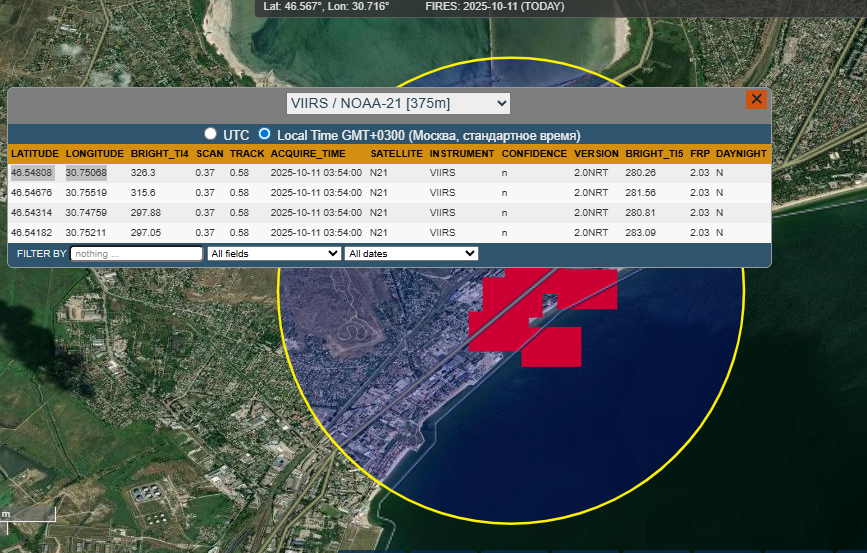Click the CONFIDENCE column header
Screen dimensions: 867x553
pyautogui.click(x=534, y=154)
